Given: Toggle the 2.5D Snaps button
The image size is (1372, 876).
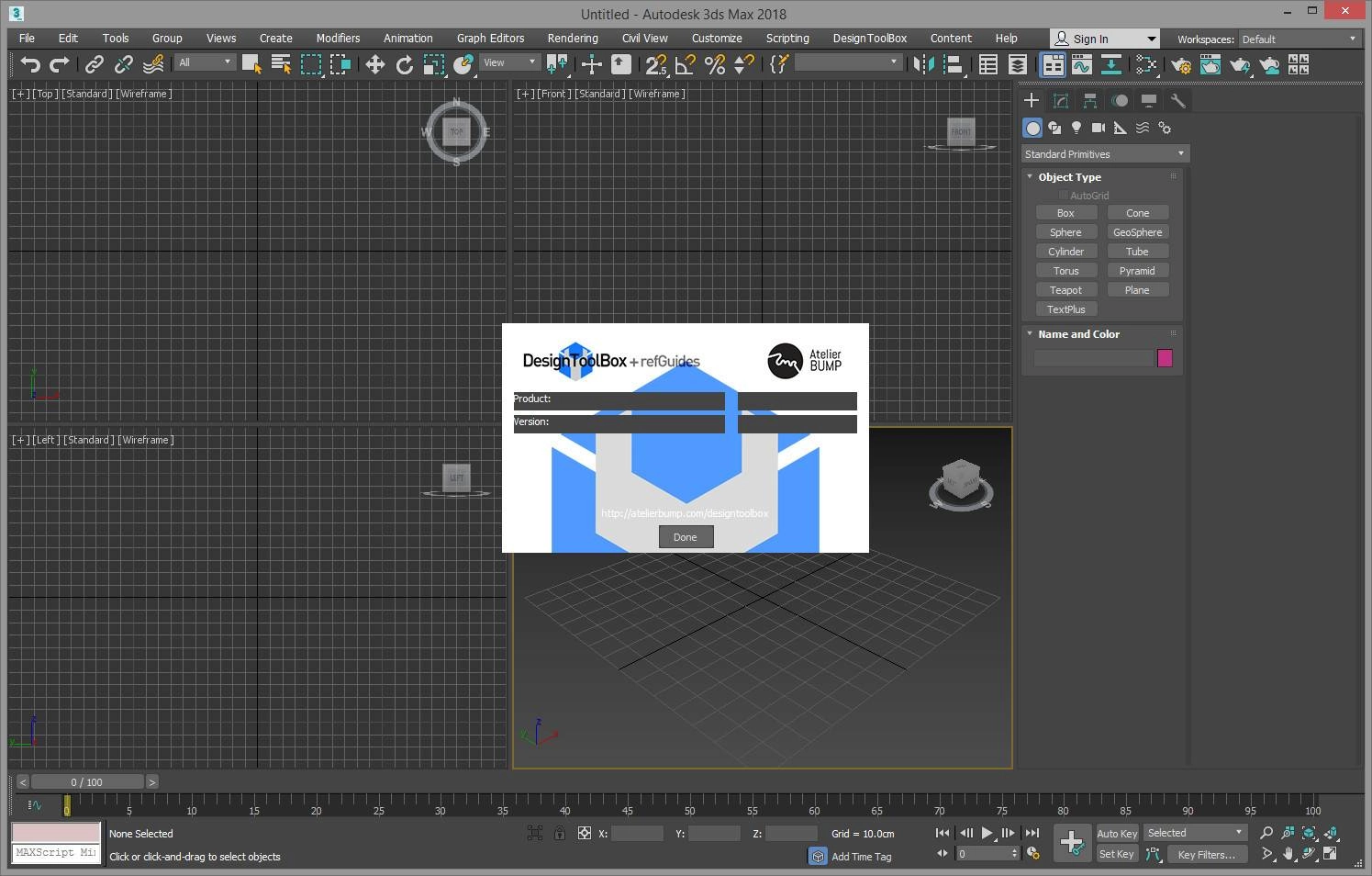Looking at the screenshot, I should (x=655, y=64).
